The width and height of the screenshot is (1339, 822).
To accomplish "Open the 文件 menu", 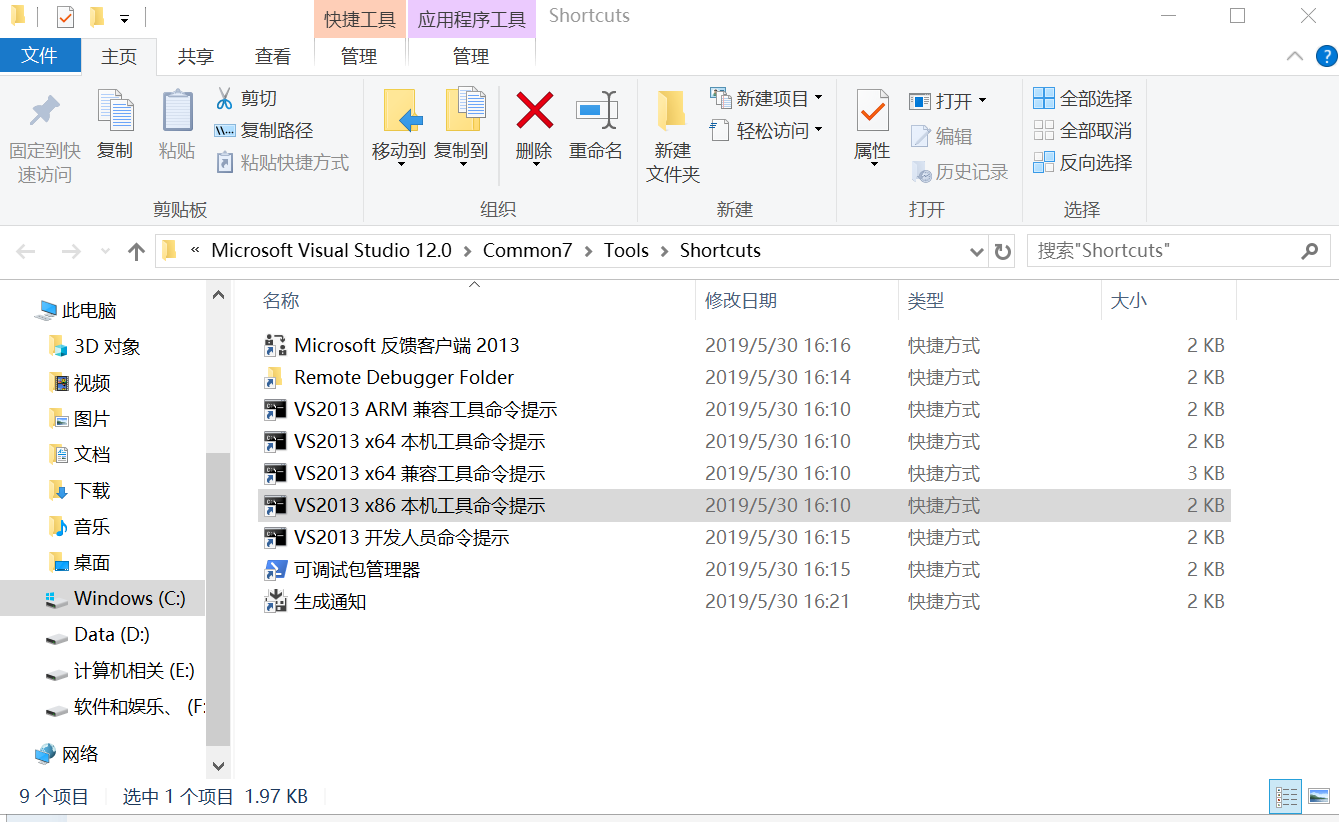I will (40, 56).
